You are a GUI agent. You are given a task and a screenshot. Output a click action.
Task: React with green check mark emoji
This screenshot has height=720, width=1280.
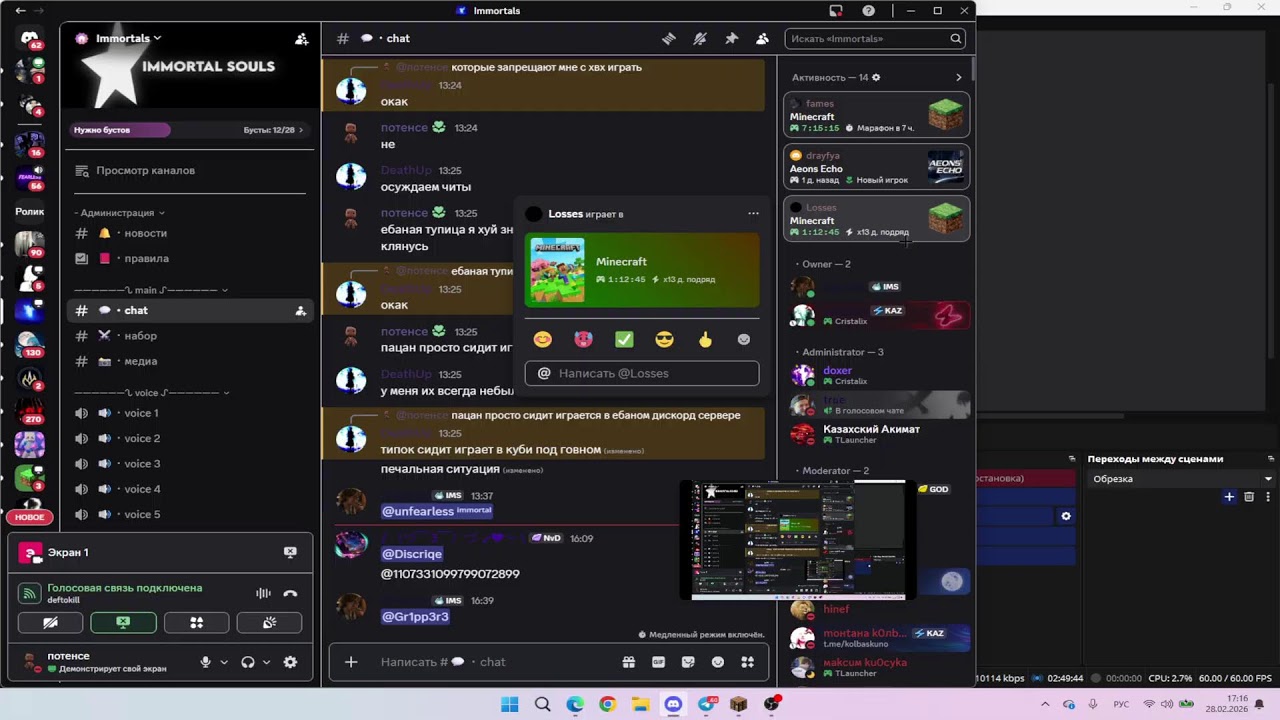pos(624,340)
